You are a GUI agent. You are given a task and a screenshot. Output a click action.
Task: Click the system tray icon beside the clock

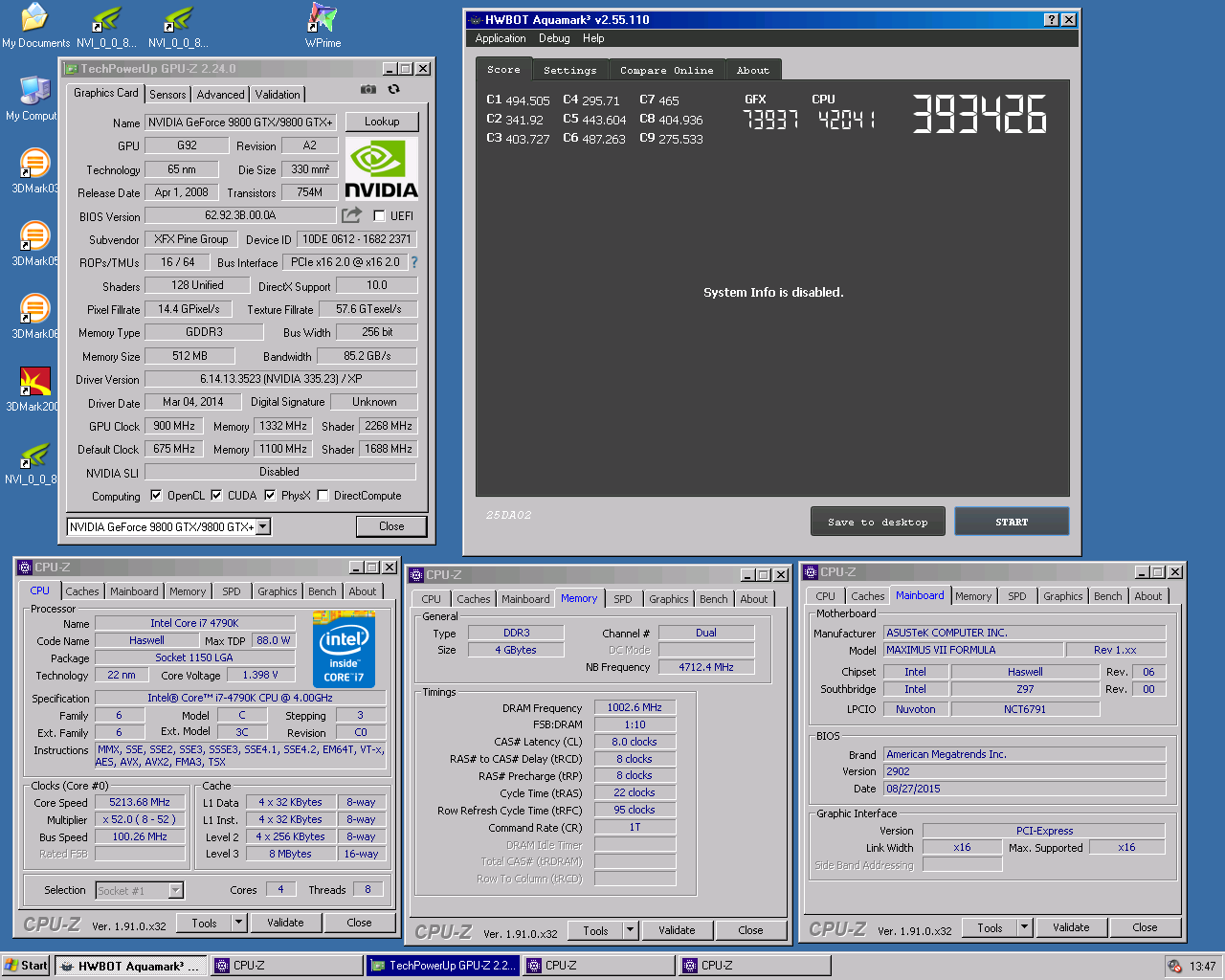pyautogui.click(x=1174, y=966)
